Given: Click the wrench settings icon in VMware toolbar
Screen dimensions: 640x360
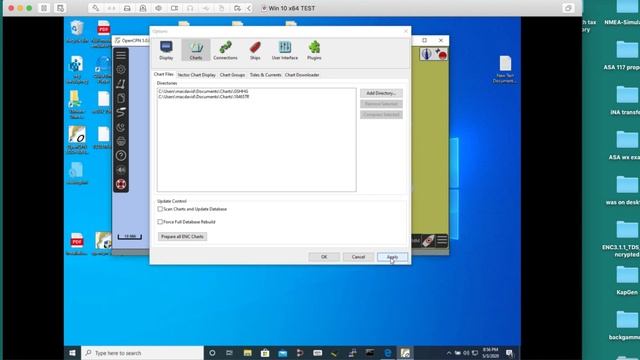Looking at the screenshot, I should [x=96, y=8].
